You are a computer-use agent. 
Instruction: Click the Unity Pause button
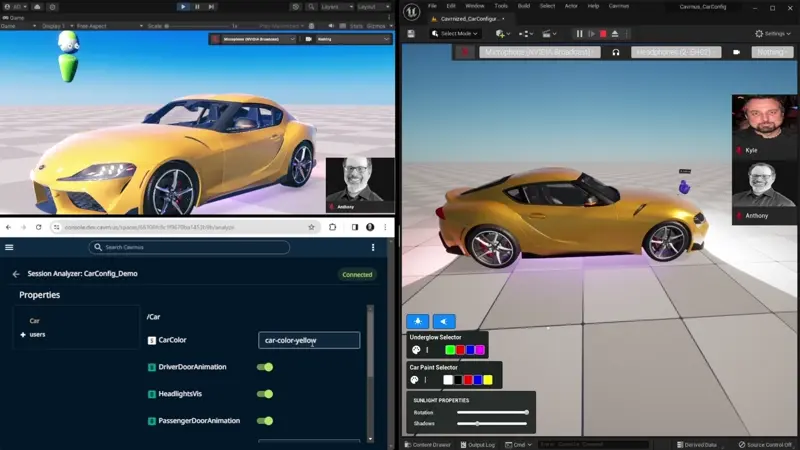pos(197,7)
